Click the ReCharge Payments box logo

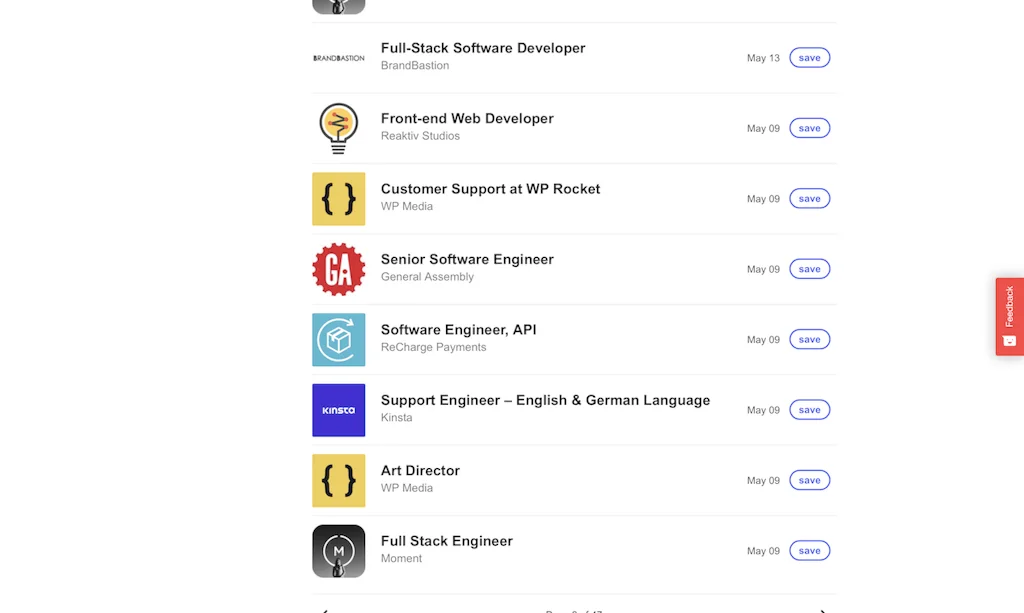pyautogui.click(x=338, y=340)
